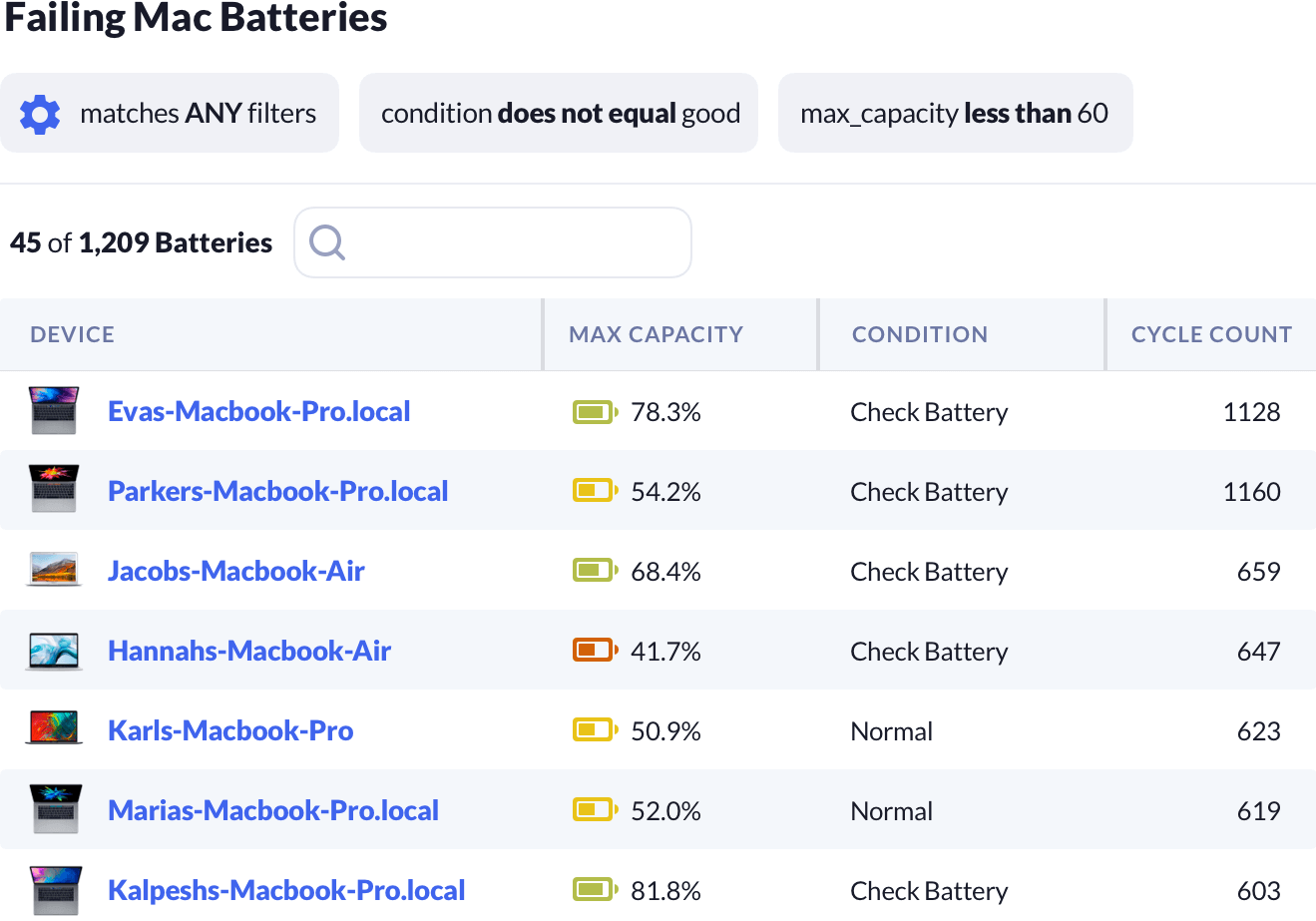This screenshot has height=921, width=1316.
Task: Sort by the Device column header
Action: pyautogui.click(x=72, y=334)
